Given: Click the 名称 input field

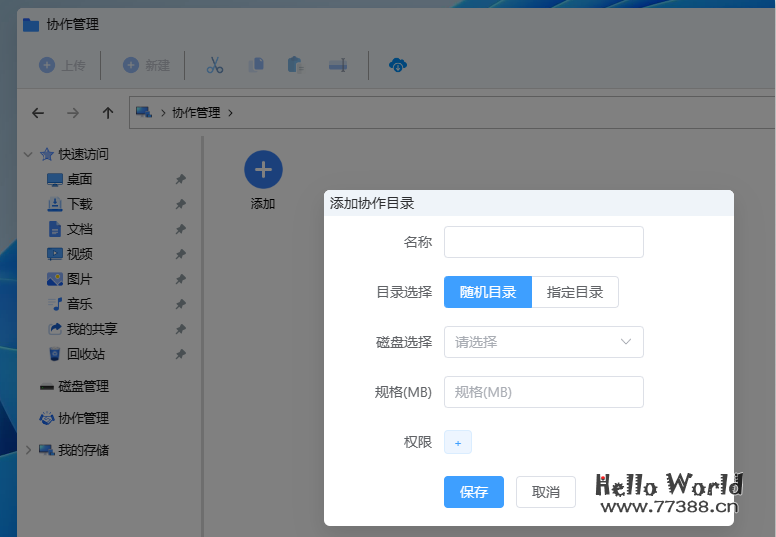Looking at the screenshot, I should [x=544, y=242].
